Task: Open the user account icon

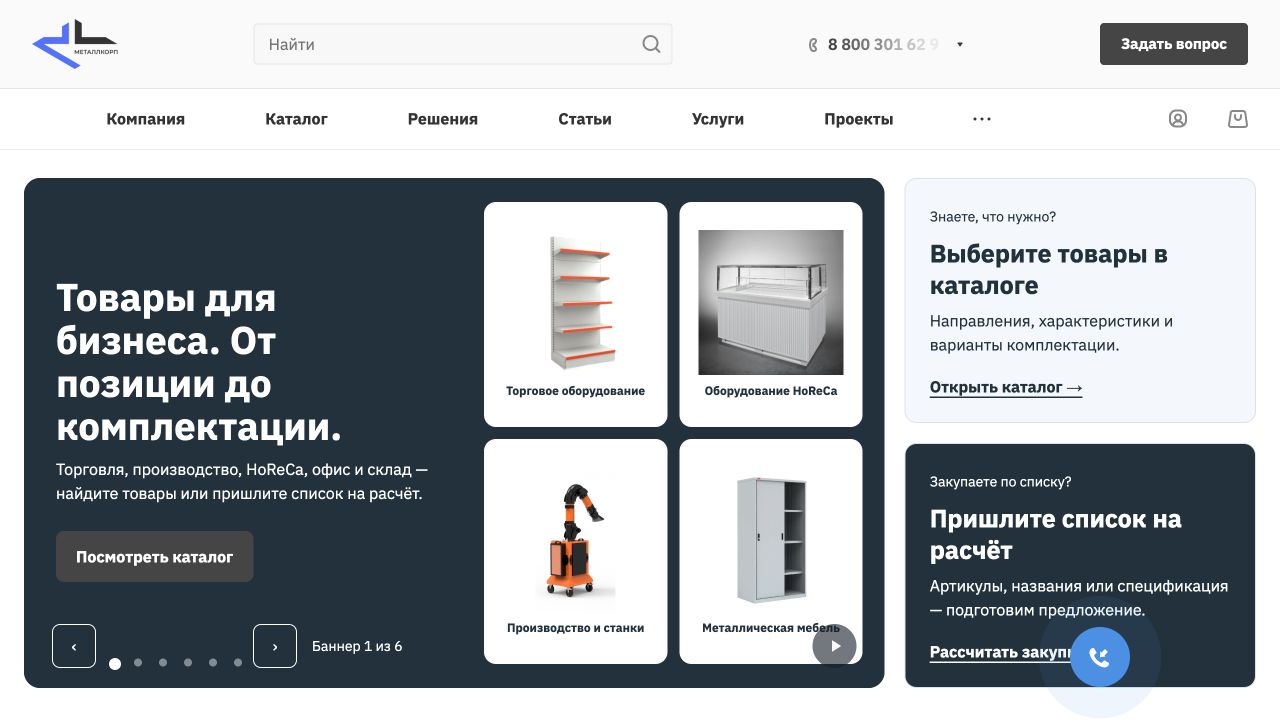Action: [1178, 119]
